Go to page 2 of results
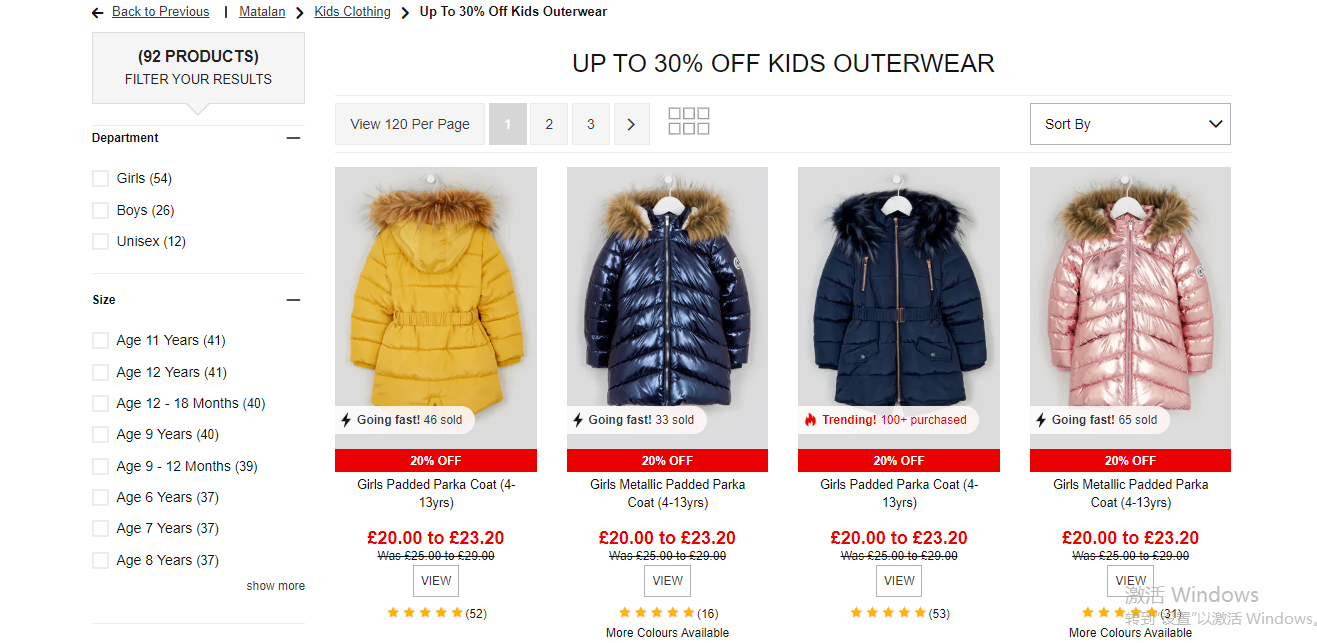The image size is (1317, 643). pos(549,124)
